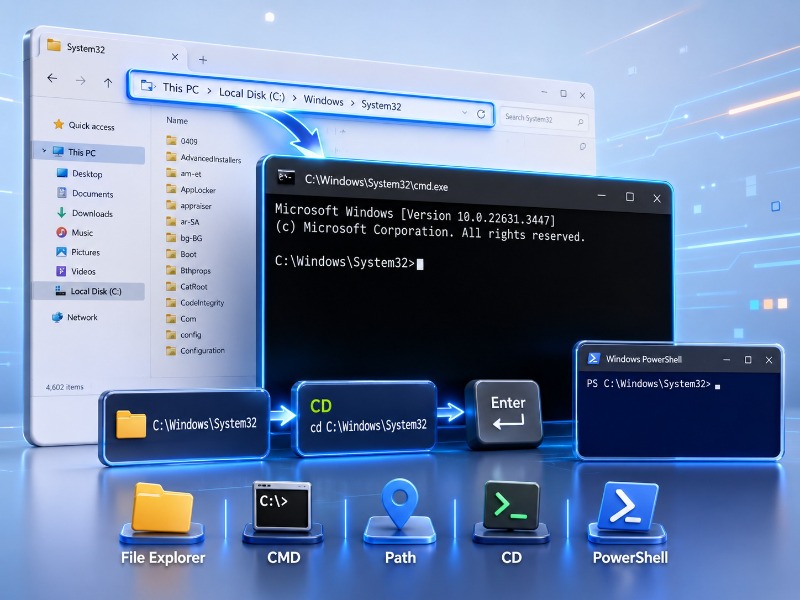Select the Bthprops folder
The image size is (800, 600).
[188, 270]
